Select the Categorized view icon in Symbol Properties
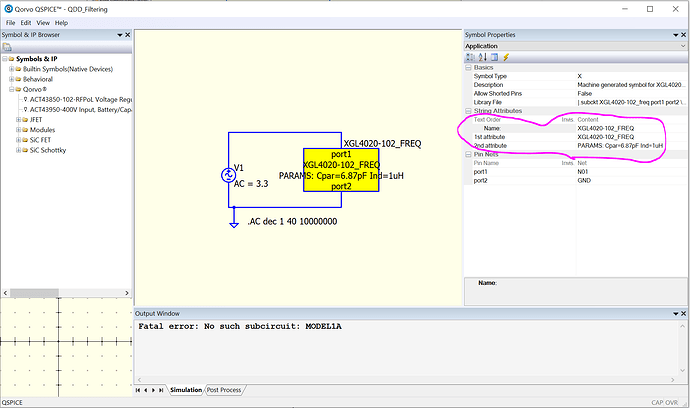 point(470,57)
